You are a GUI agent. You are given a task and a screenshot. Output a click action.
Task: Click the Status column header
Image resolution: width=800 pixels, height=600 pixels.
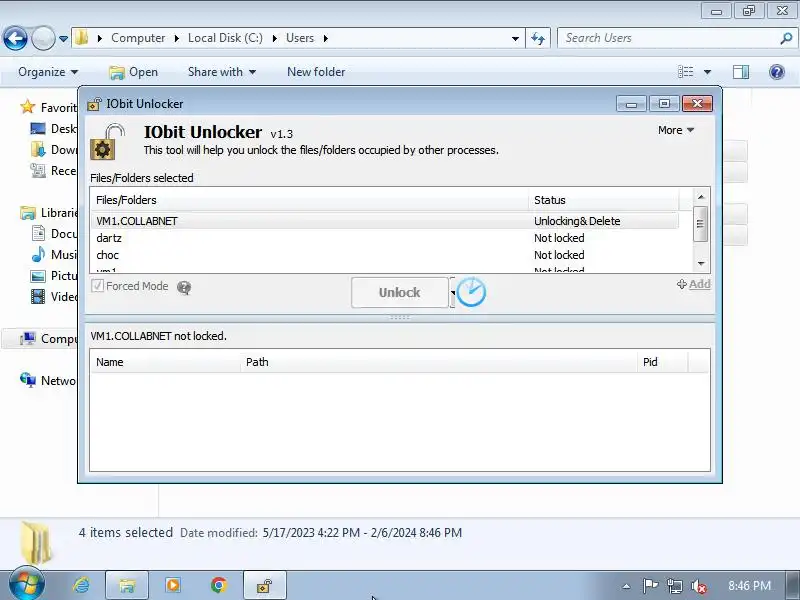[x=604, y=200]
